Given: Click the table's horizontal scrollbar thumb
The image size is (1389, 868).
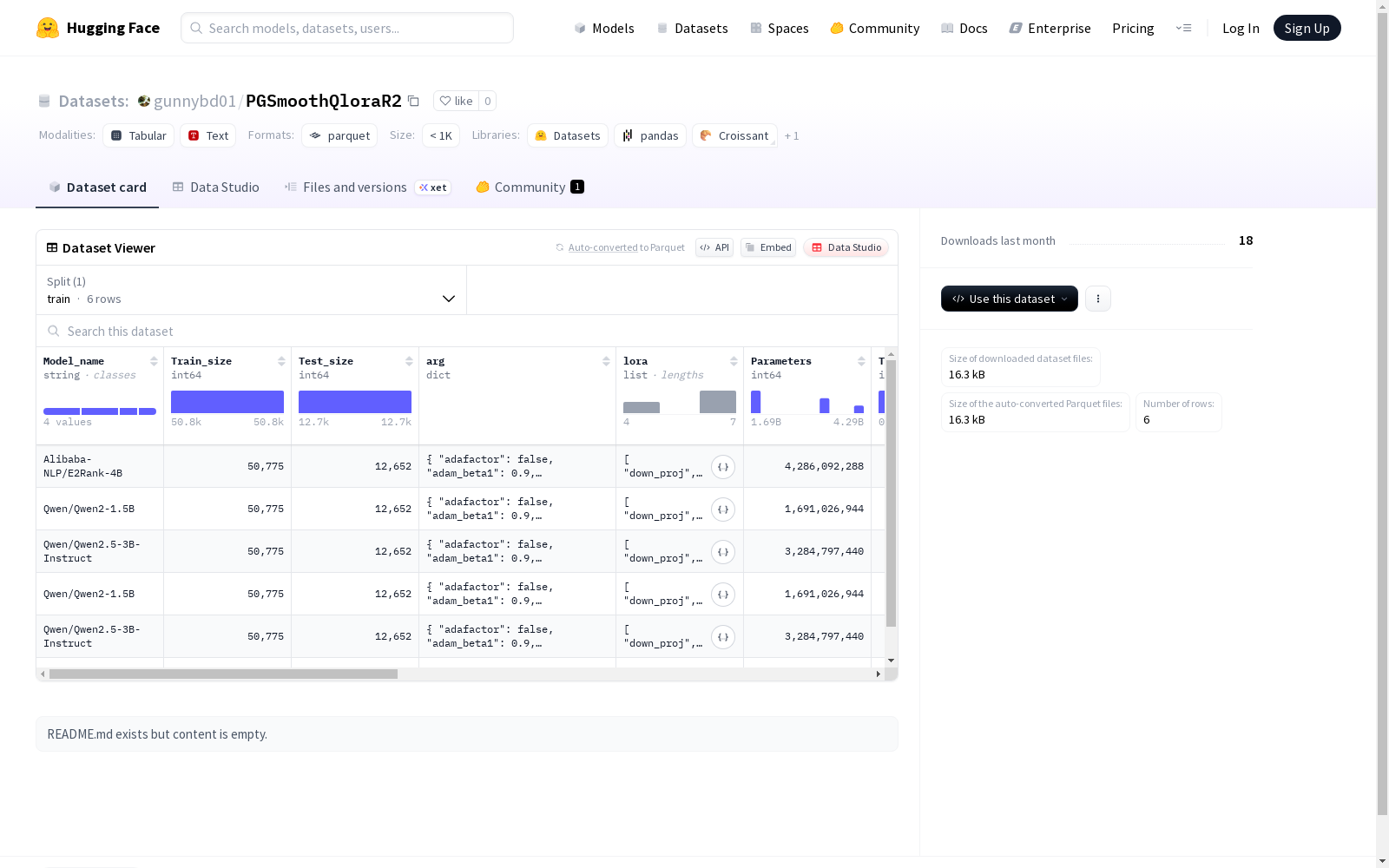Looking at the screenshot, I should click(223, 674).
